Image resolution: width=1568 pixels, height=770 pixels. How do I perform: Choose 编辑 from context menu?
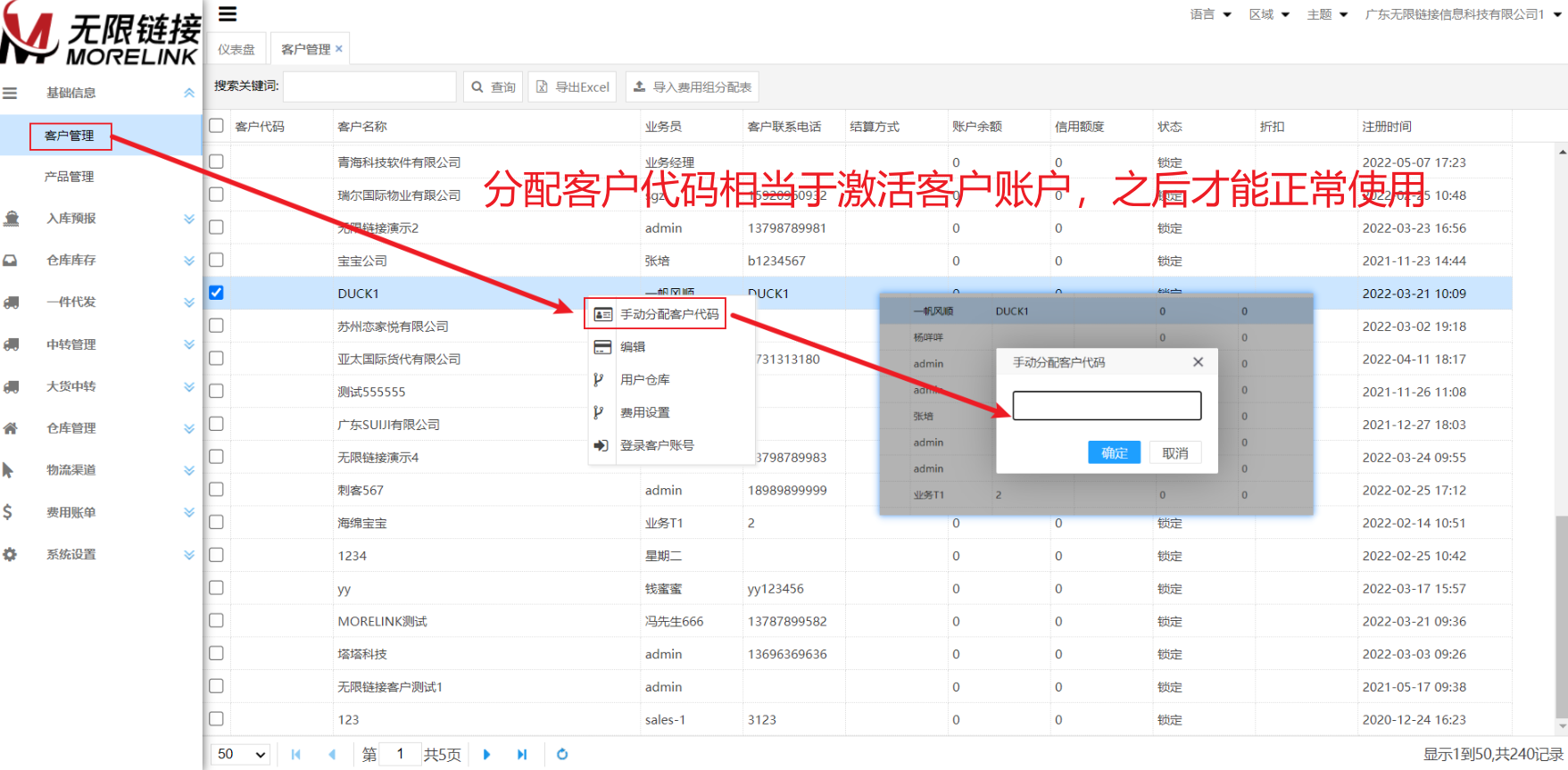(x=671, y=347)
